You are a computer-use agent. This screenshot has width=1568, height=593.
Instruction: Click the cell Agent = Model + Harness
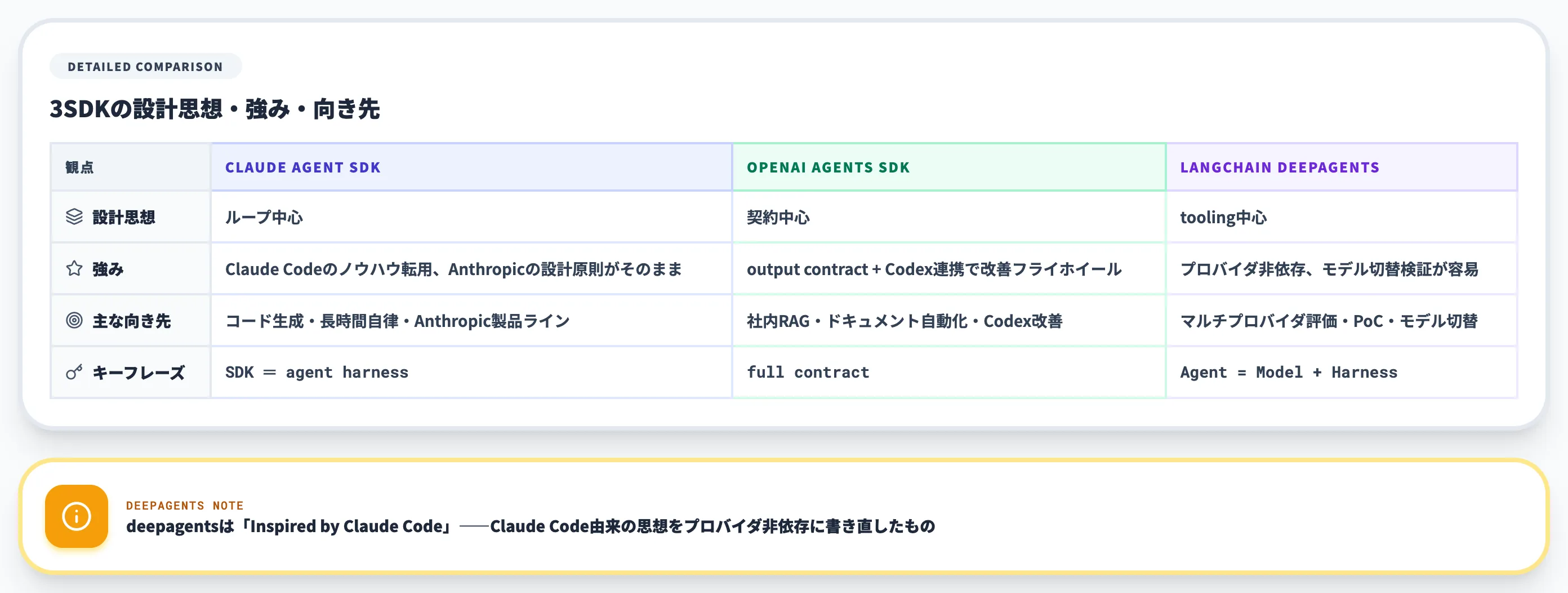click(1342, 373)
